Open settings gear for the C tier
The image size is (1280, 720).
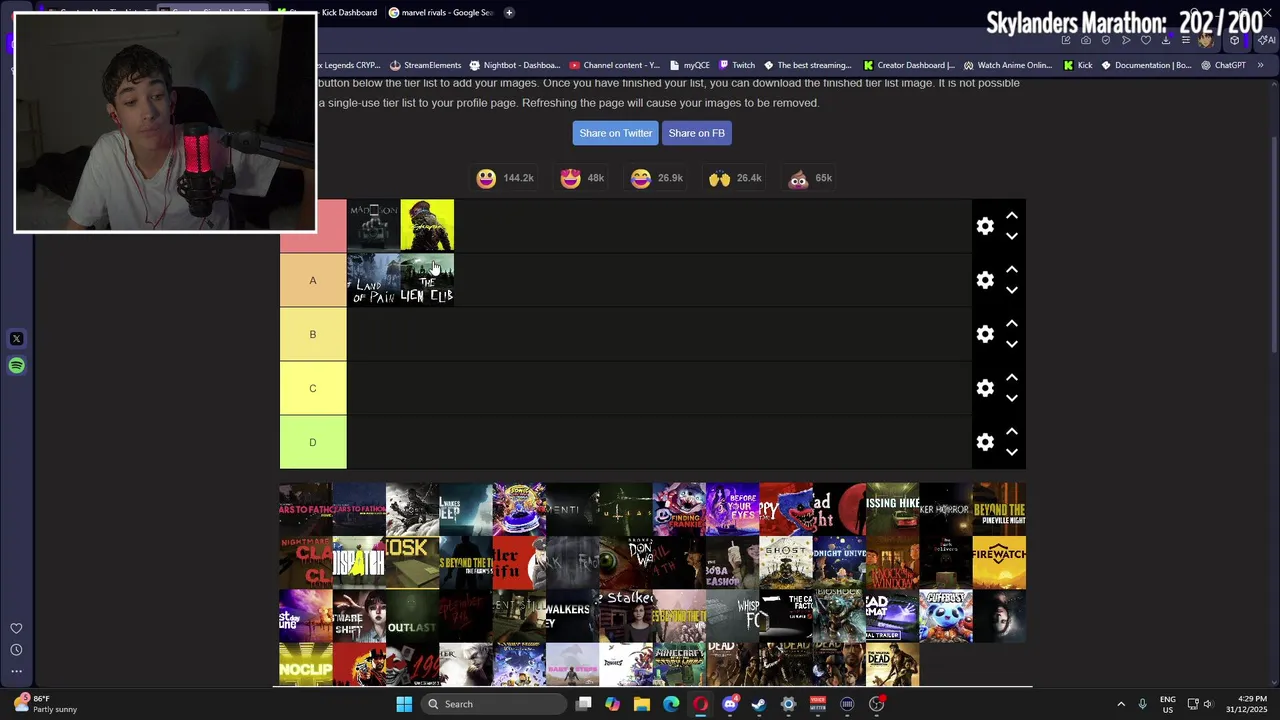pos(985,388)
